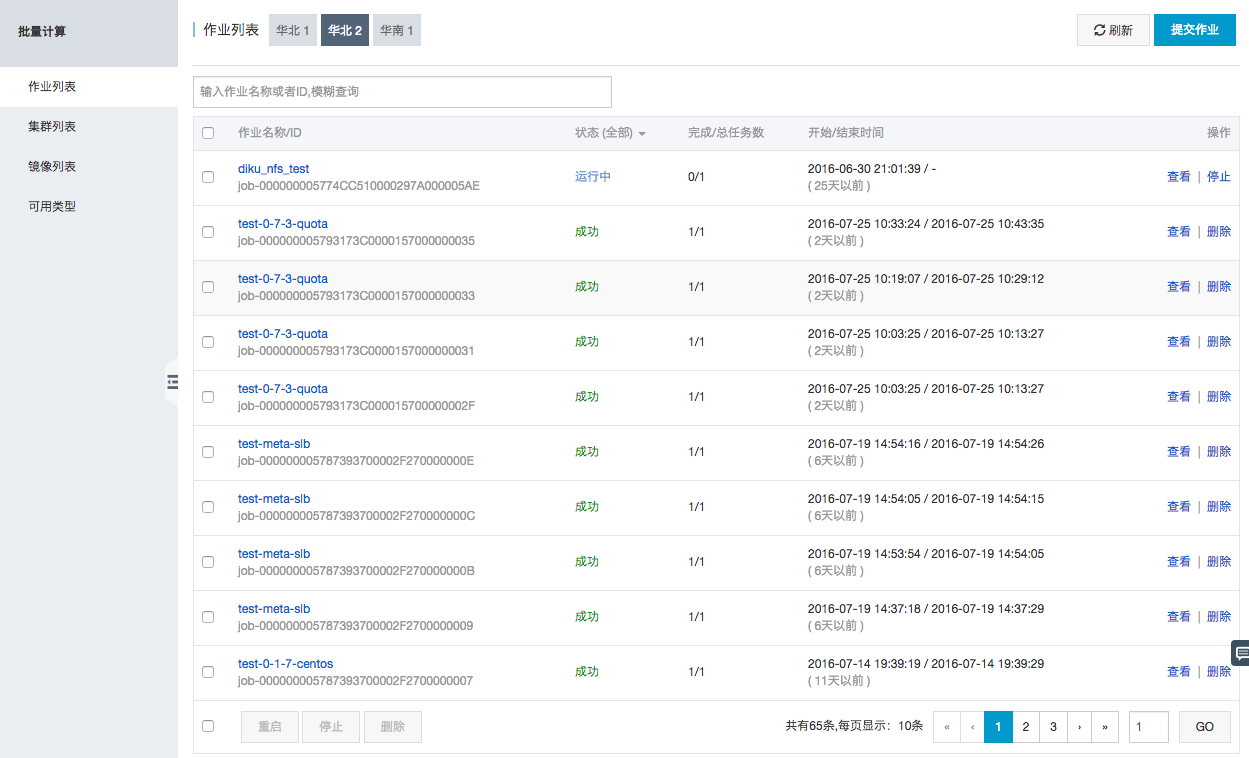
Task: Click the 删除 batch button at bottom
Action: 393,727
